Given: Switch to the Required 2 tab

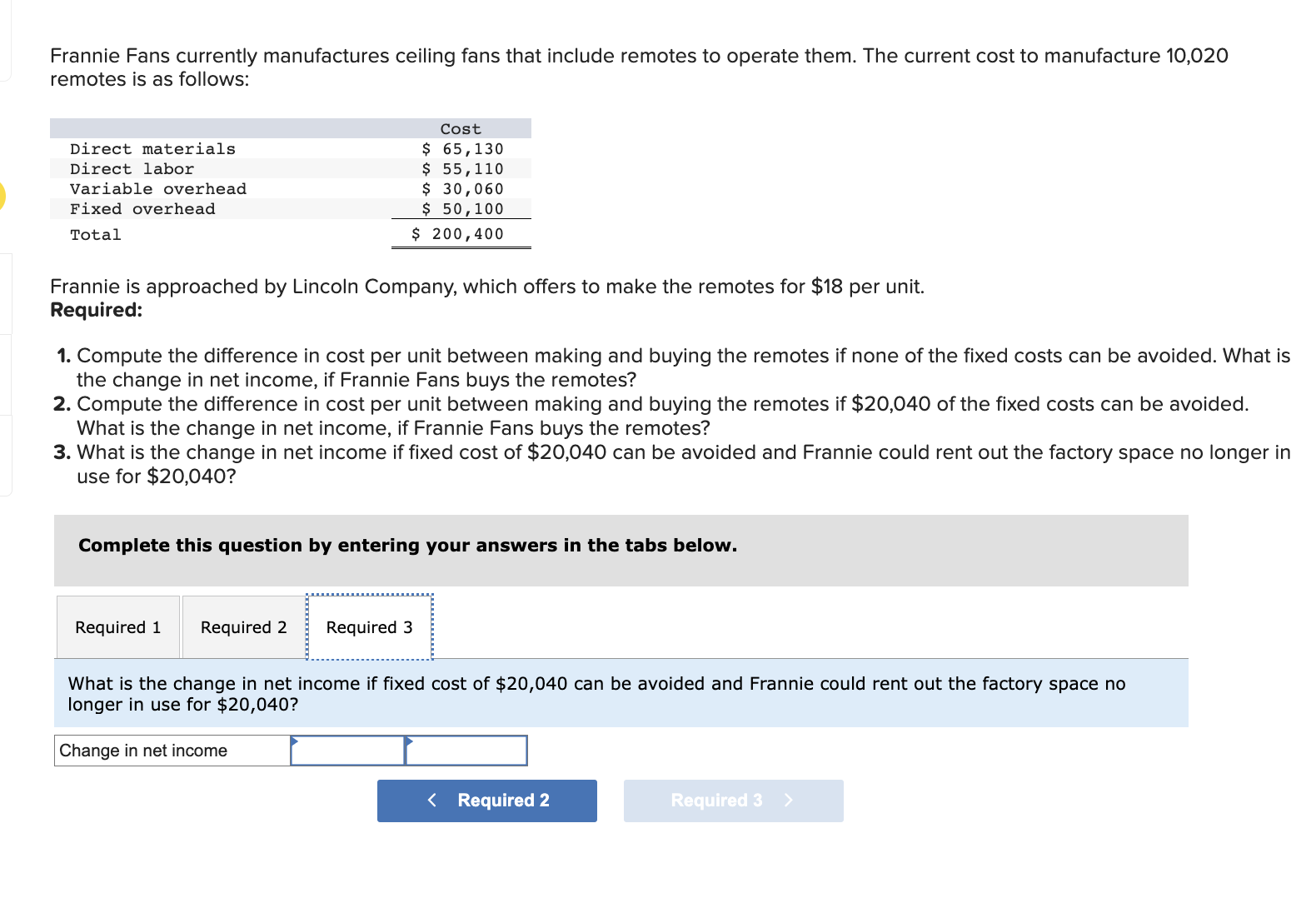Looking at the screenshot, I should pyautogui.click(x=243, y=626).
